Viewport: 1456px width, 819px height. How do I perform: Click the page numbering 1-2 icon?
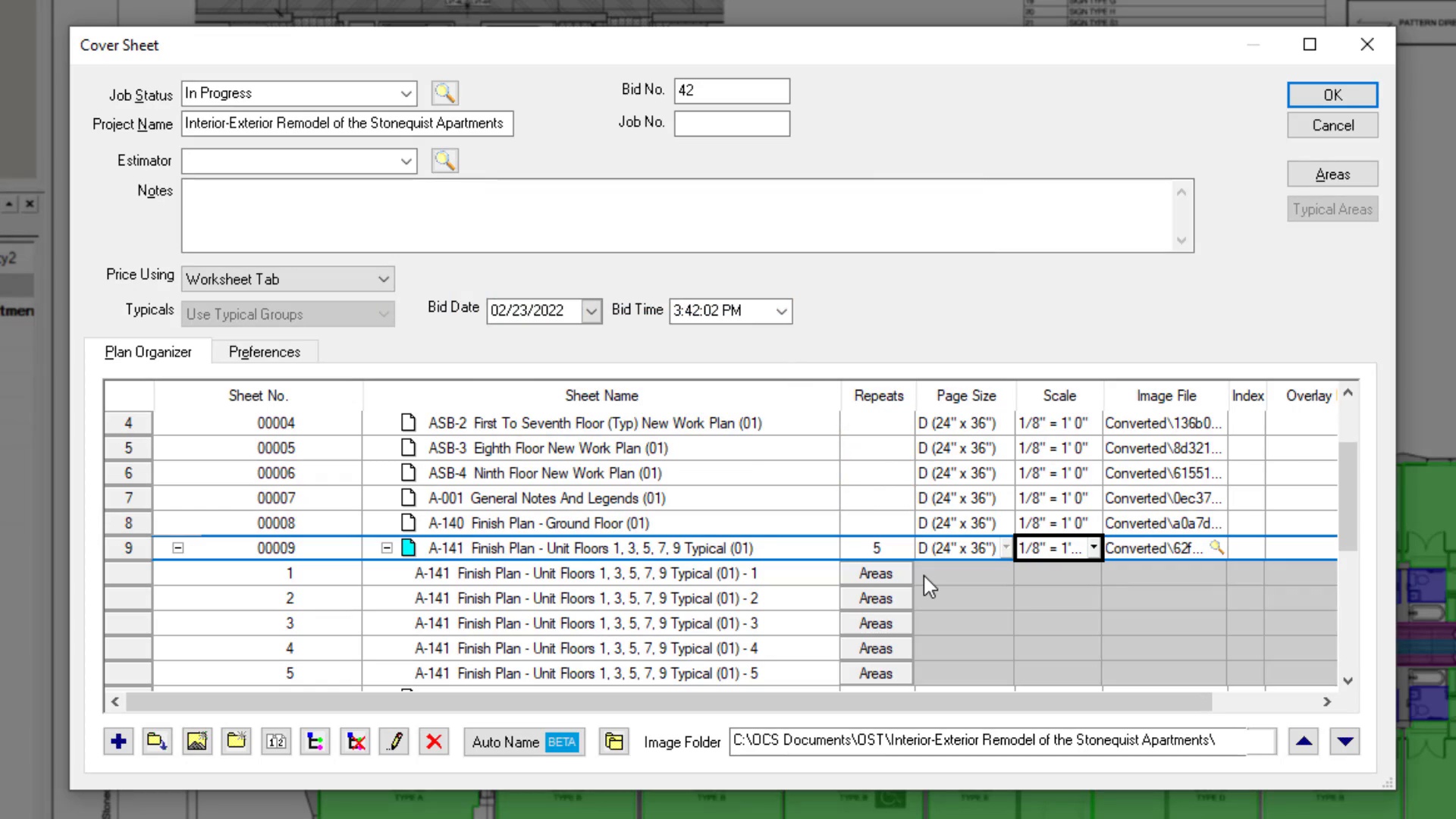point(276,742)
